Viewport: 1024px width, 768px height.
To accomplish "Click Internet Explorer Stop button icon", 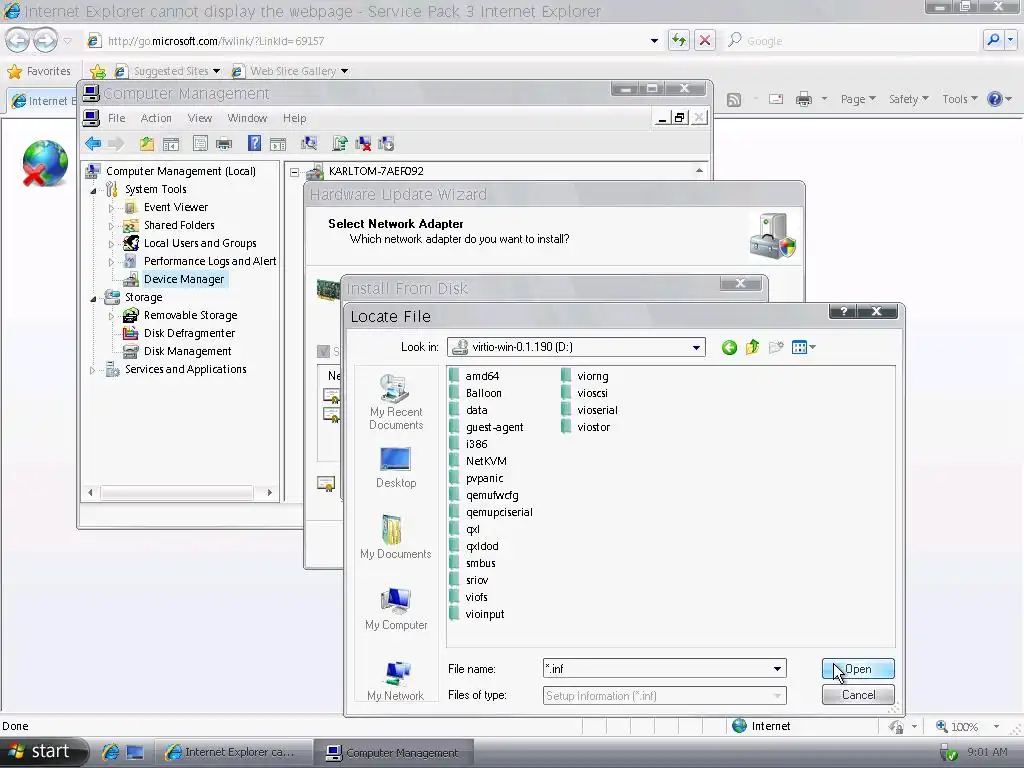I will 705,40.
